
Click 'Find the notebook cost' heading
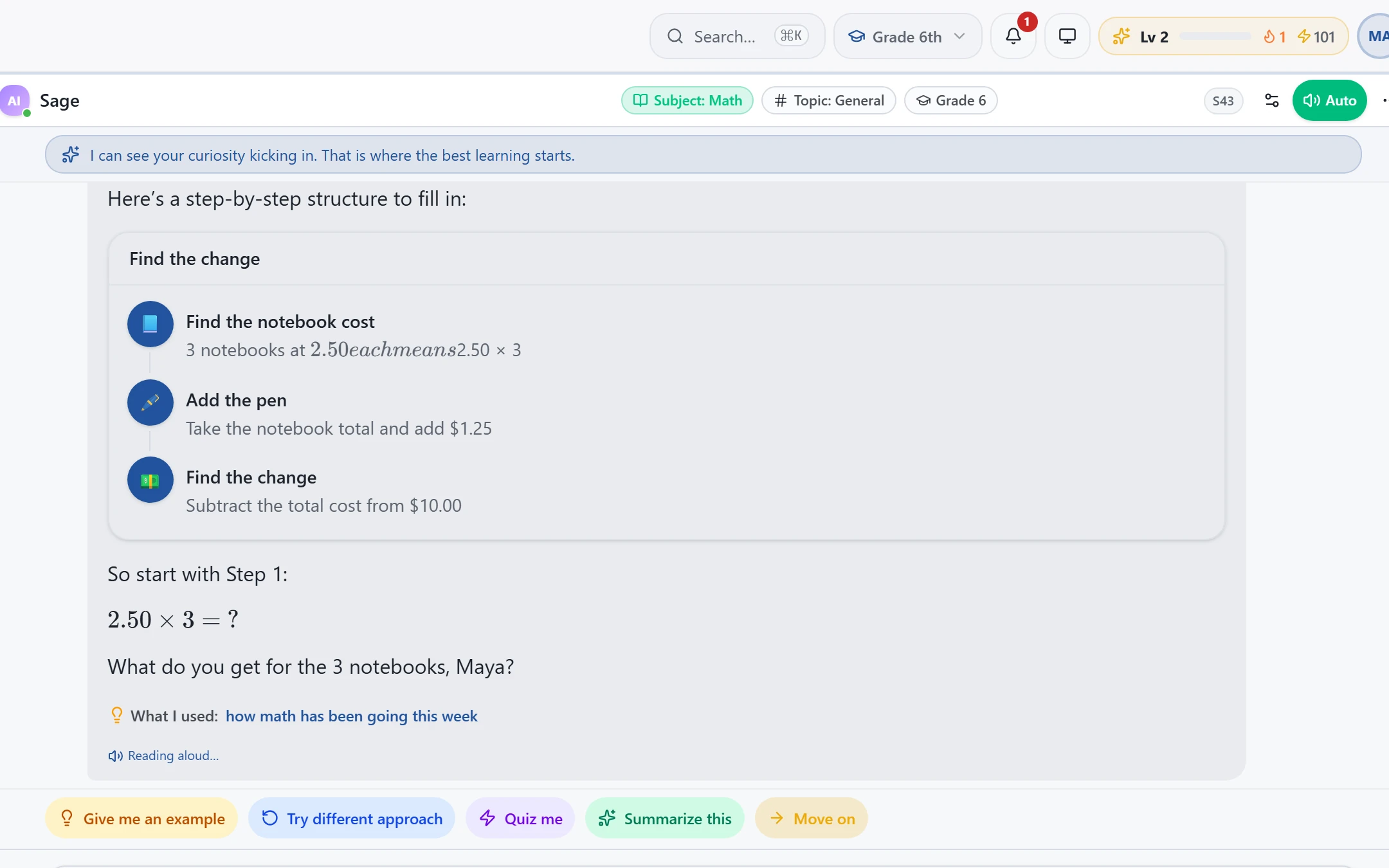(x=280, y=321)
